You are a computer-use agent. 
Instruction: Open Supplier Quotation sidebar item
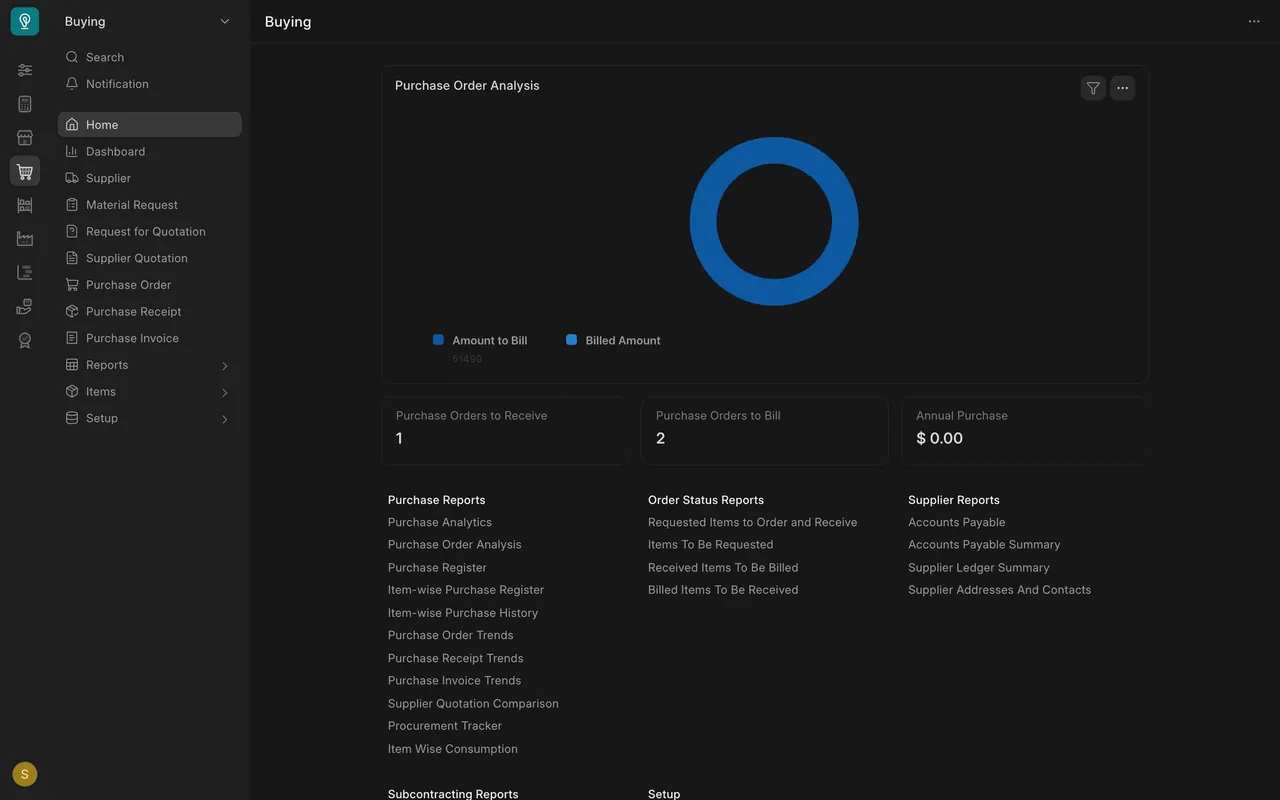tap(150, 258)
